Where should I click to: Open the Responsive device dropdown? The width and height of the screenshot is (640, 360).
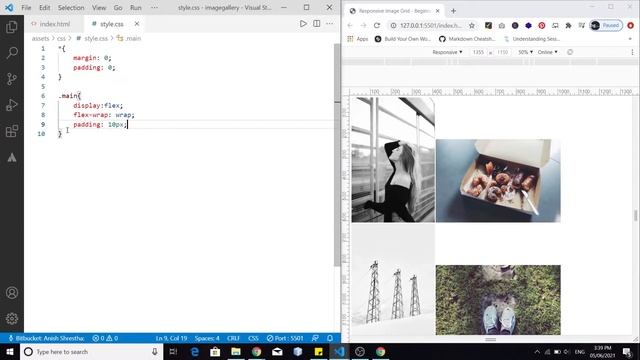click(x=447, y=52)
